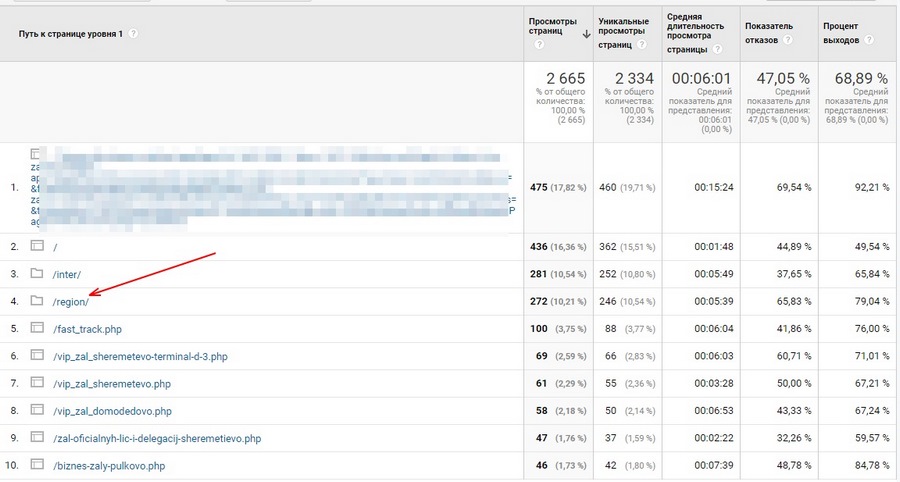This screenshot has width=900, height=482.
Task: Click exit rate 84,78 % in row 10
Action: (872, 465)
